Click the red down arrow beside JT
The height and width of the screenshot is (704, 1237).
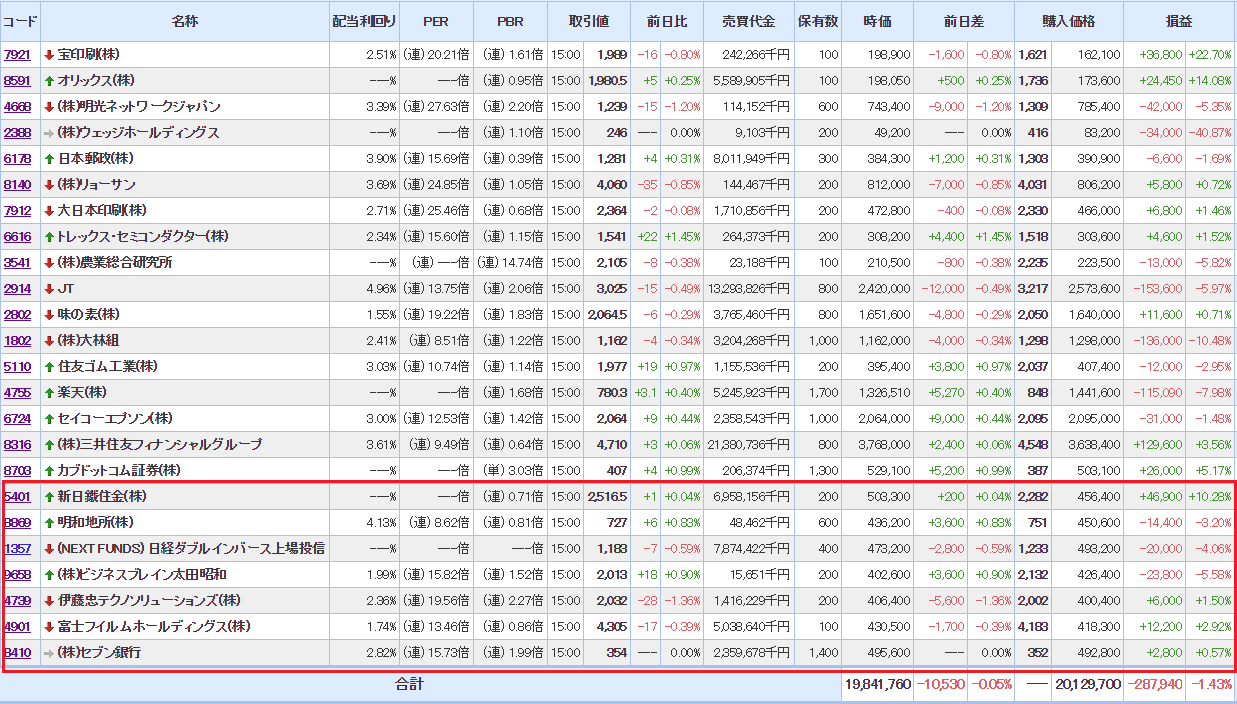49,289
